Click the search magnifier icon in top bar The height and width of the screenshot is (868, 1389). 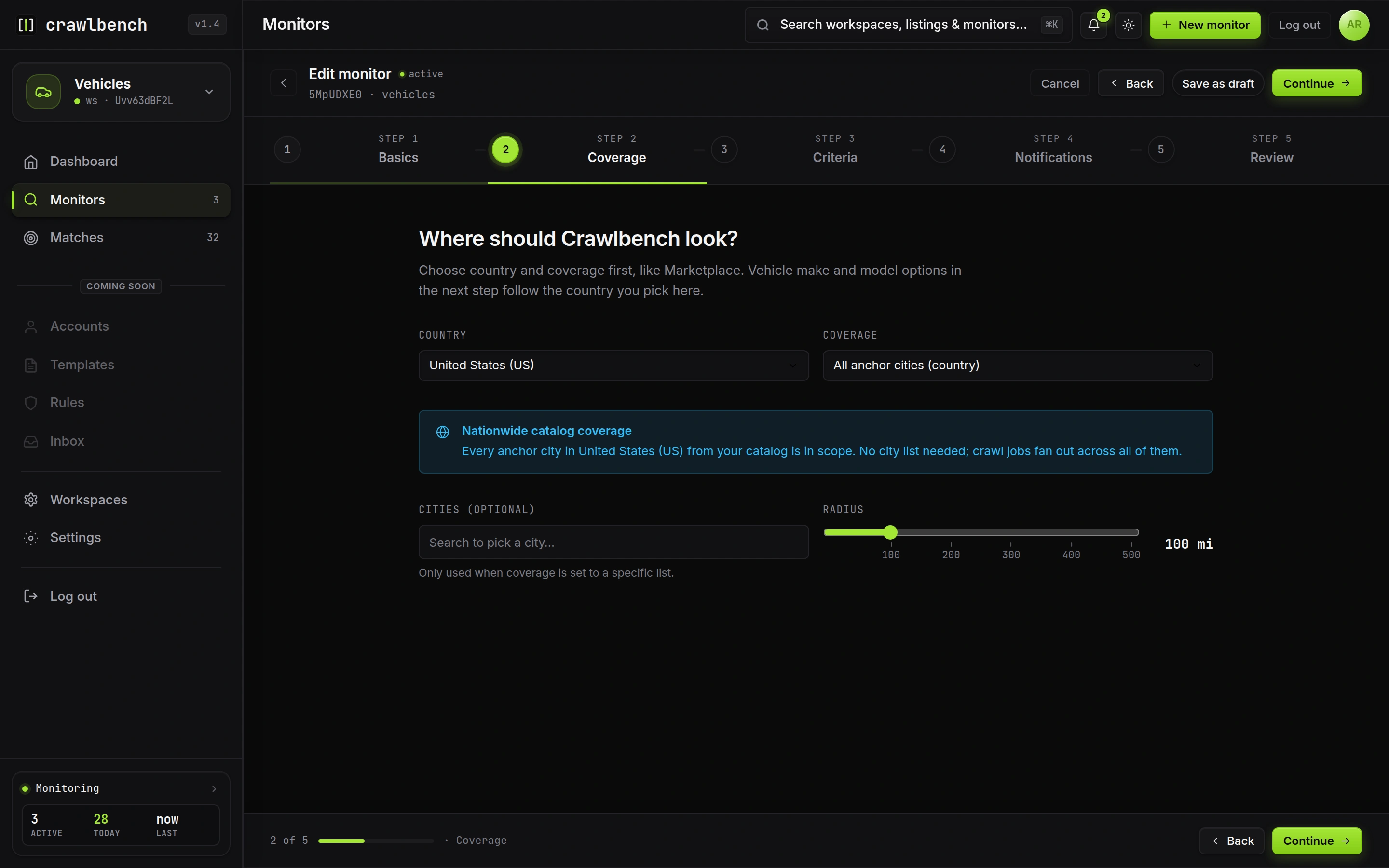click(762, 25)
